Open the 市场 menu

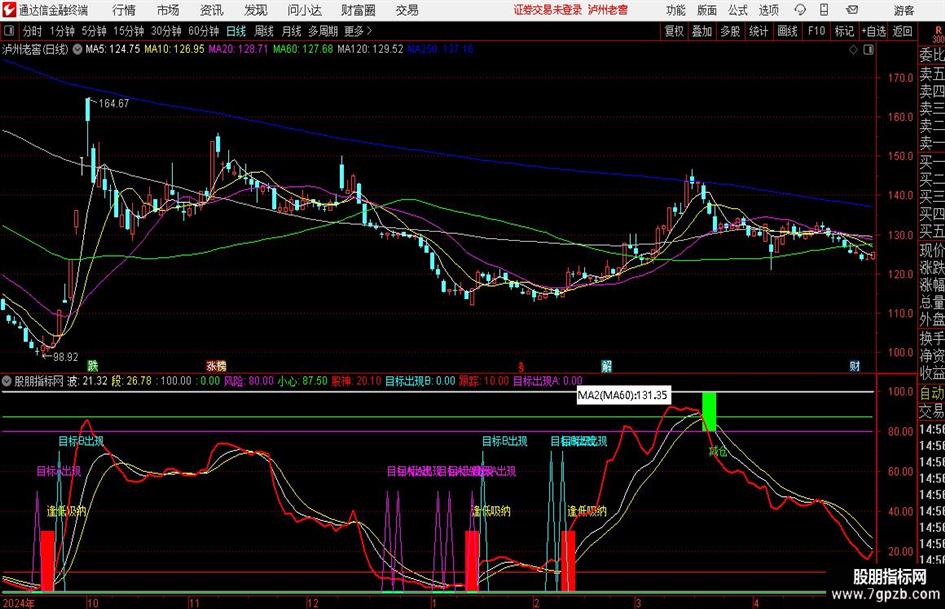coord(168,10)
